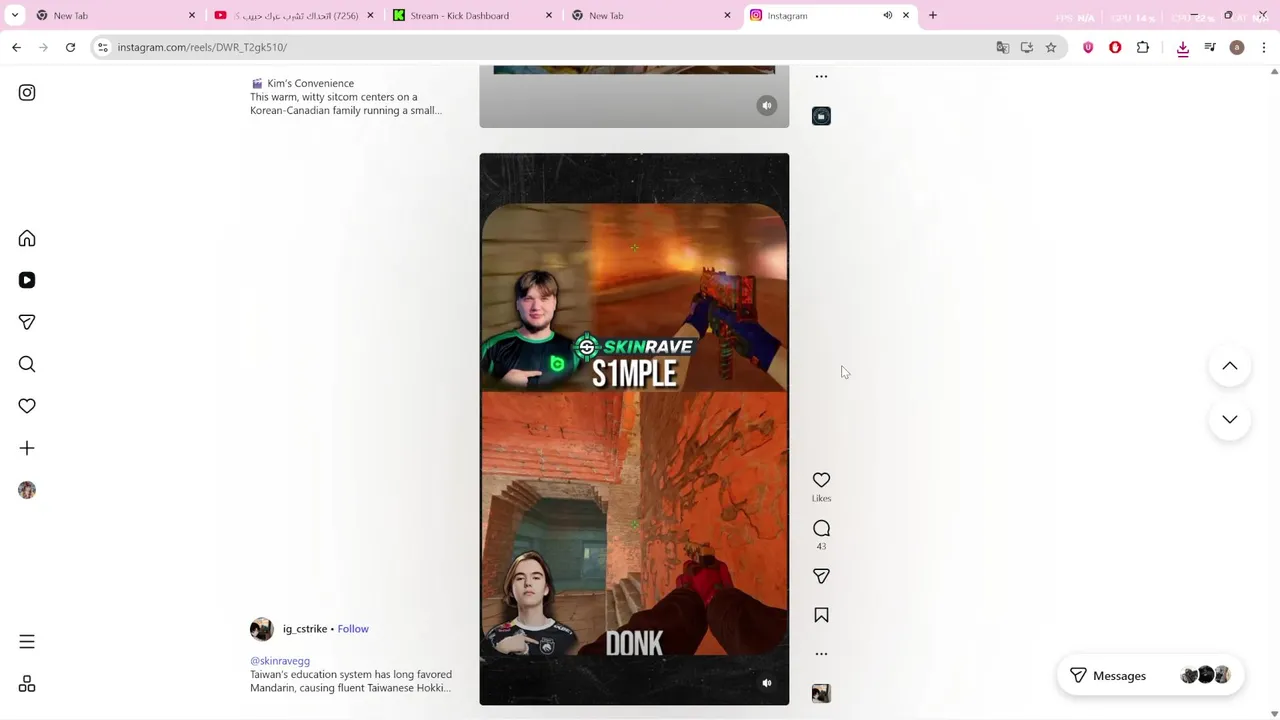
Task: Open Chrome profile avatar
Action: pos(1237,48)
